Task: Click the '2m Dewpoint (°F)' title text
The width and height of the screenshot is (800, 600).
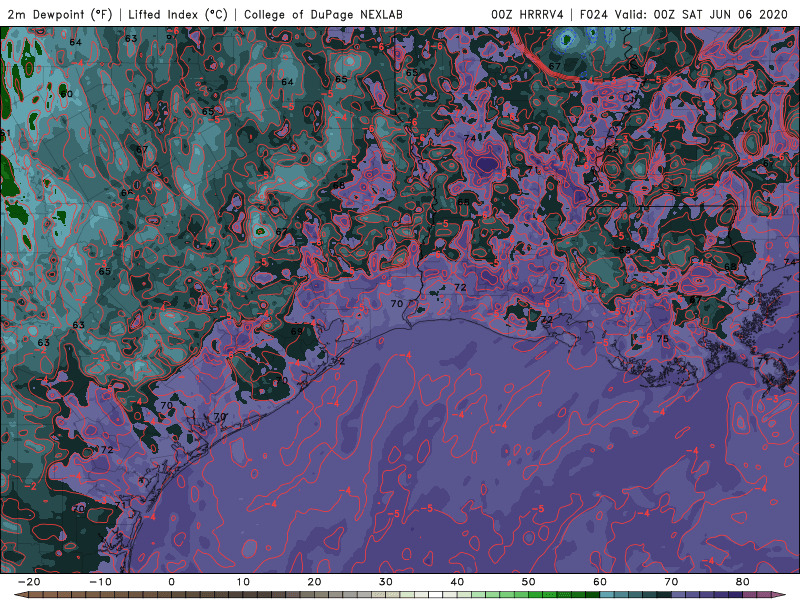Action: [x=60, y=15]
